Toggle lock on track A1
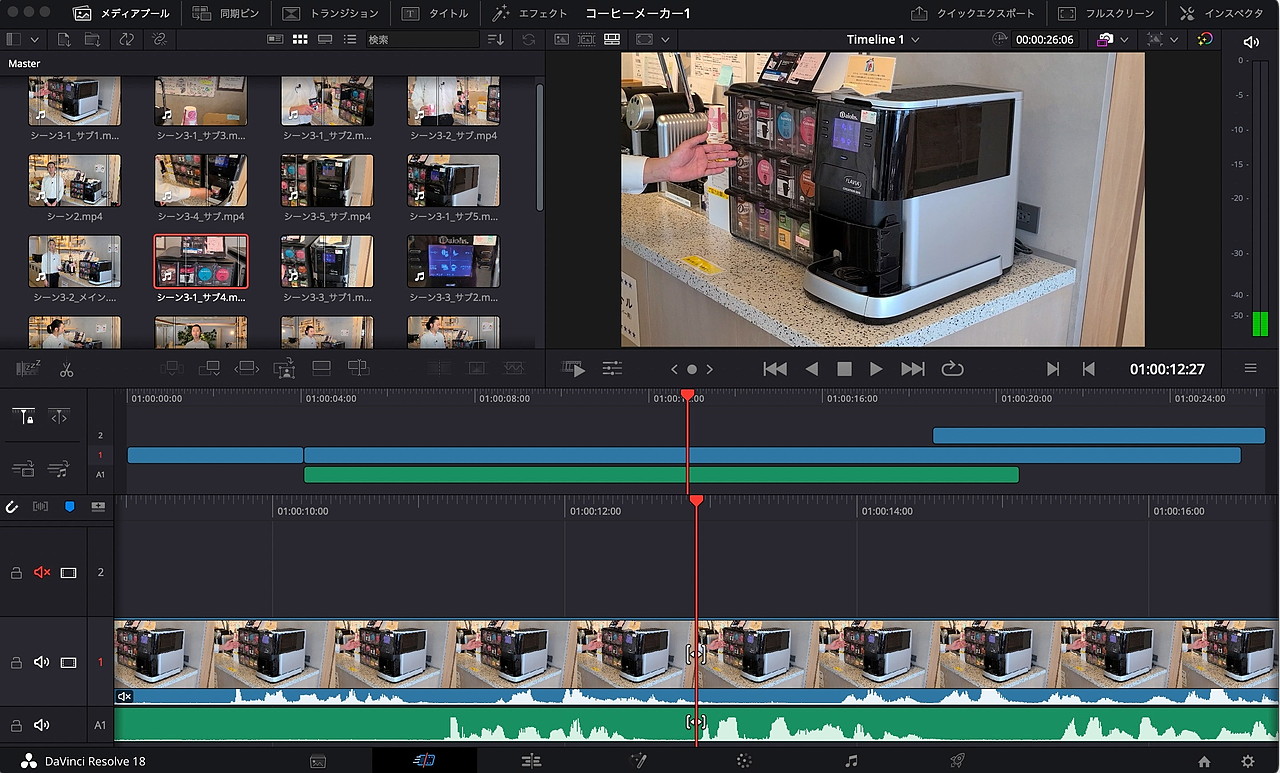This screenshot has width=1280, height=773. pos(16,726)
